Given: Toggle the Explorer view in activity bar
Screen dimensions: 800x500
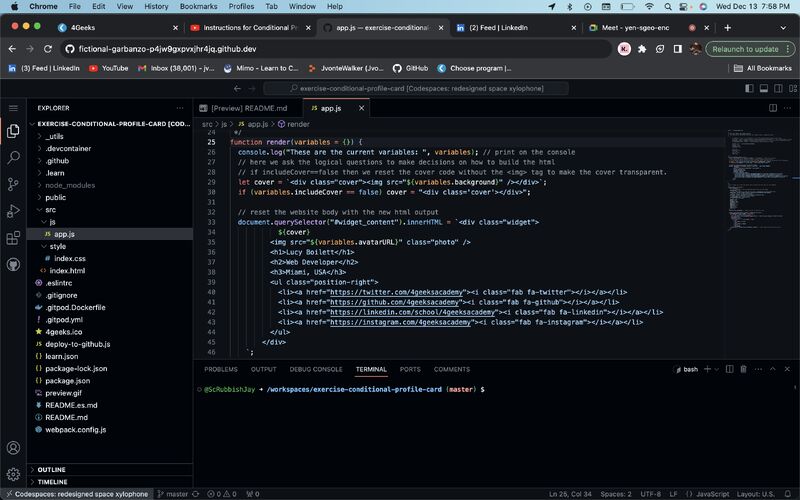Looking at the screenshot, I should [x=13, y=130].
